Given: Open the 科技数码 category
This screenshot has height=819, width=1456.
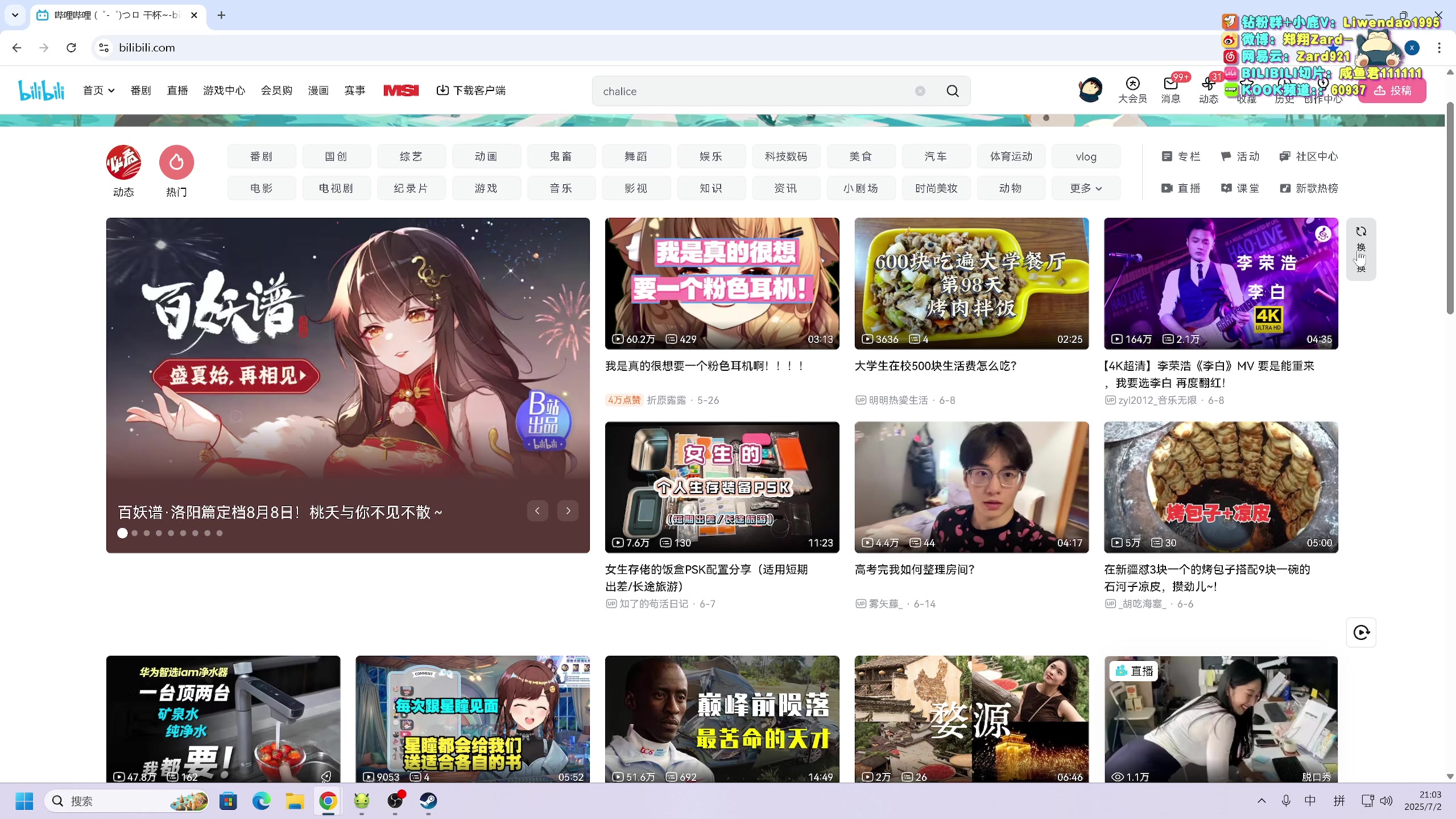Looking at the screenshot, I should [x=786, y=156].
